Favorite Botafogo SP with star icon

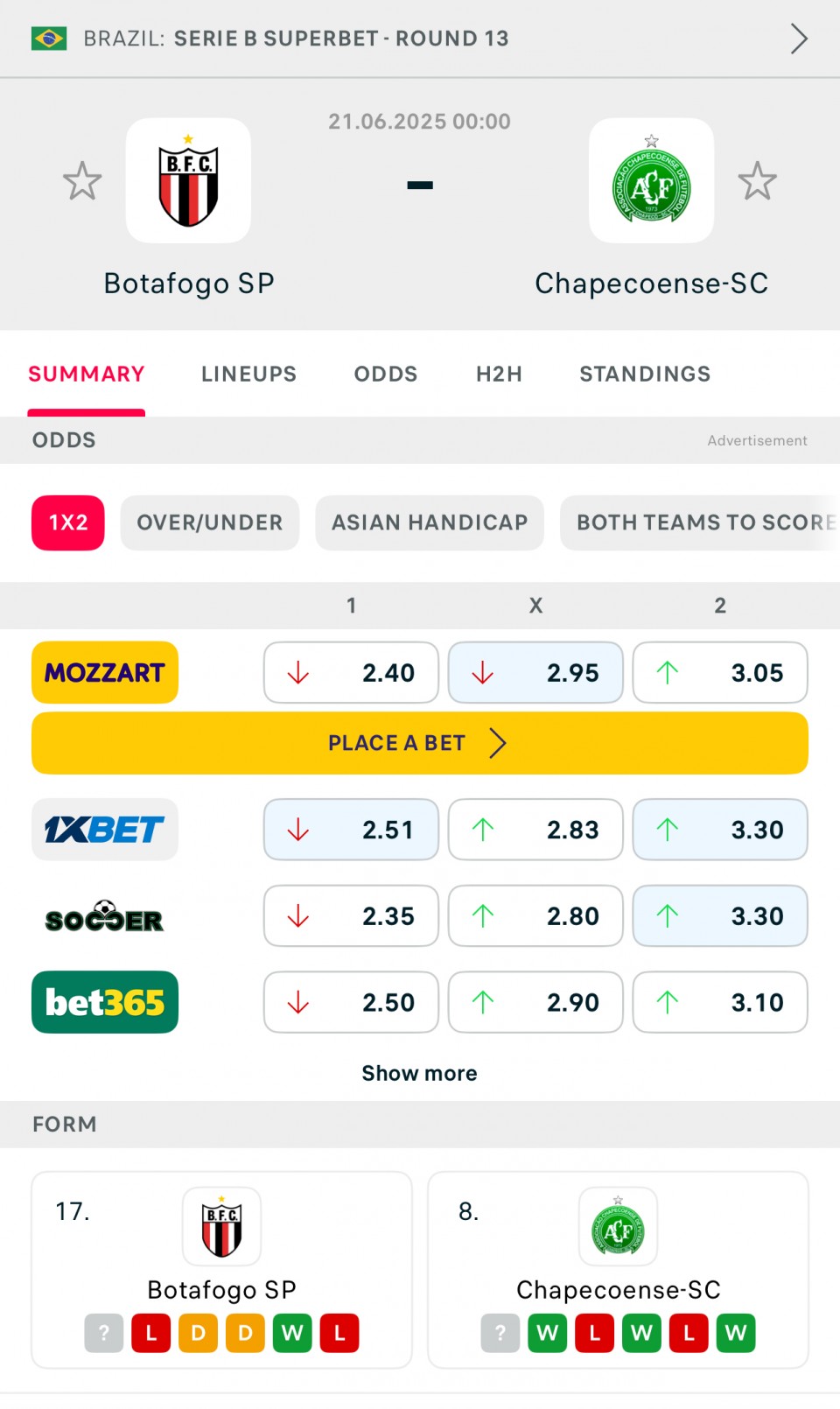click(x=82, y=181)
